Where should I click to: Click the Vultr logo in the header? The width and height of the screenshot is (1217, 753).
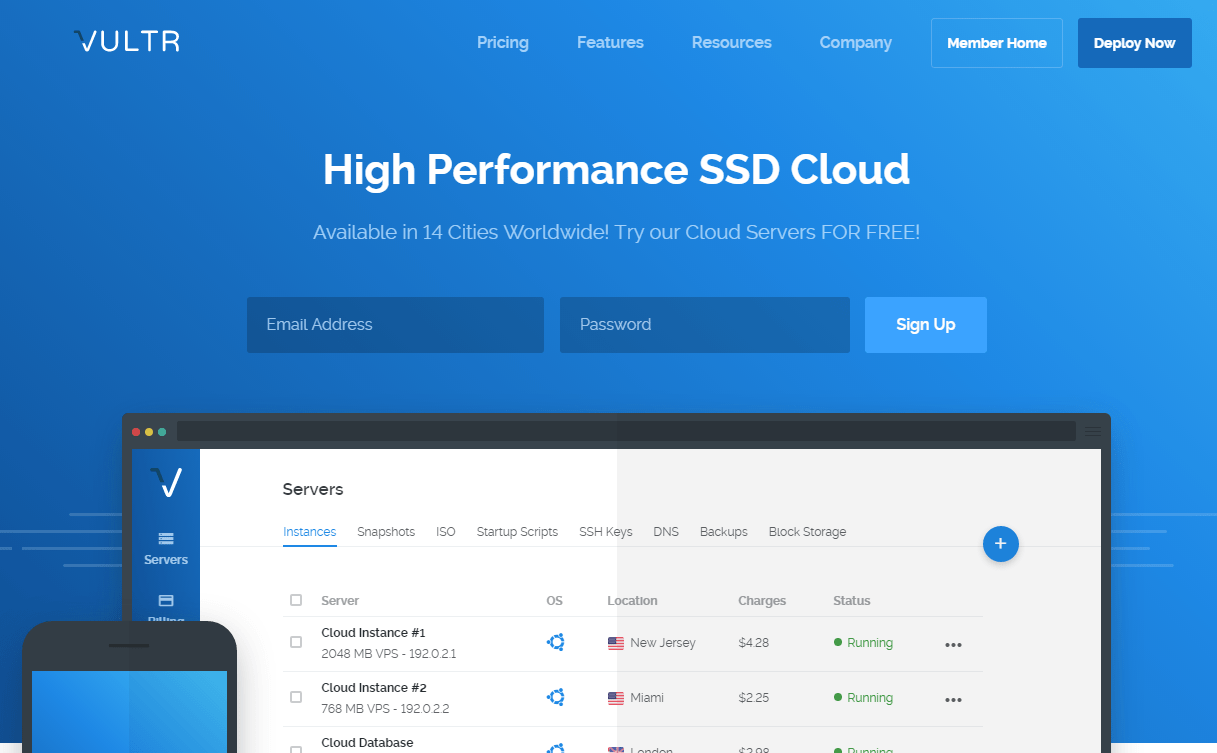pos(127,41)
